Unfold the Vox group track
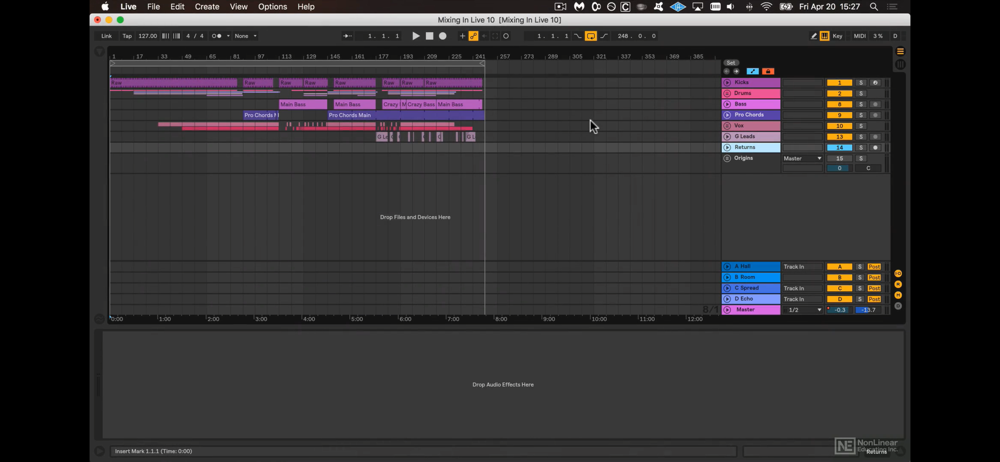The image size is (1000, 462). point(727,126)
